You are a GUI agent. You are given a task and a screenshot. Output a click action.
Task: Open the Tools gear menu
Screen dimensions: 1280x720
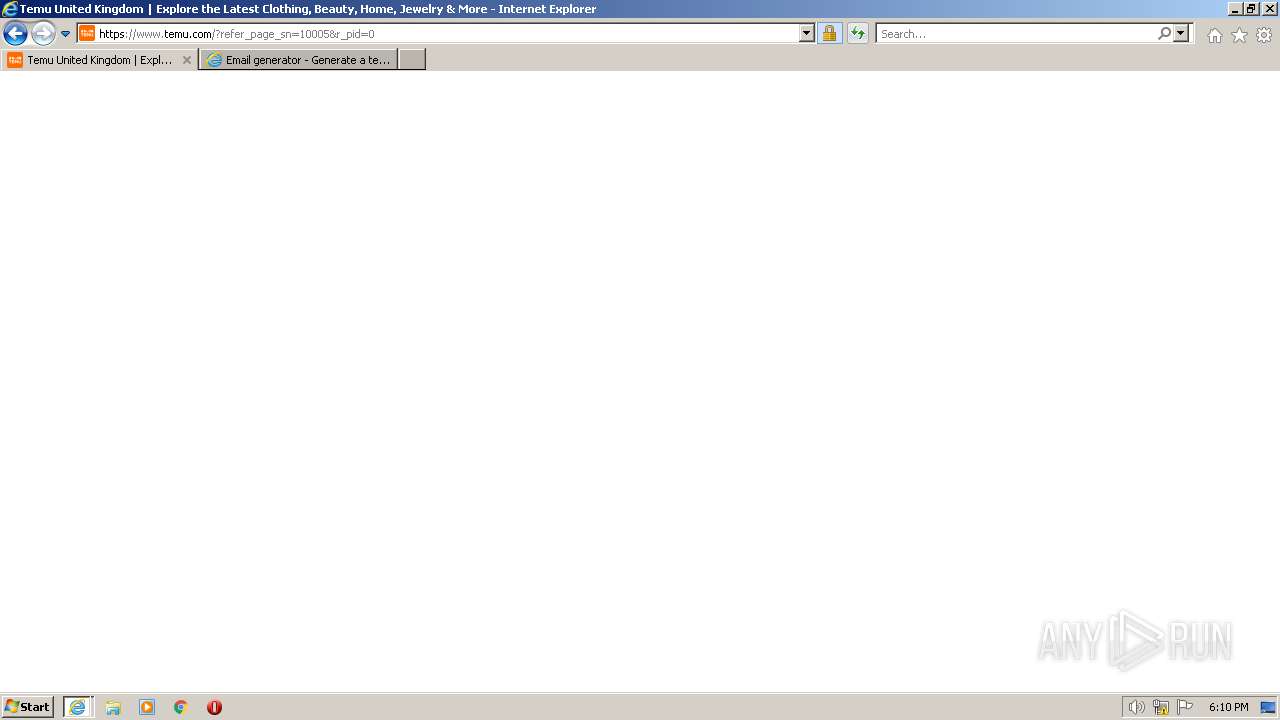pyautogui.click(x=1264, y=35)
